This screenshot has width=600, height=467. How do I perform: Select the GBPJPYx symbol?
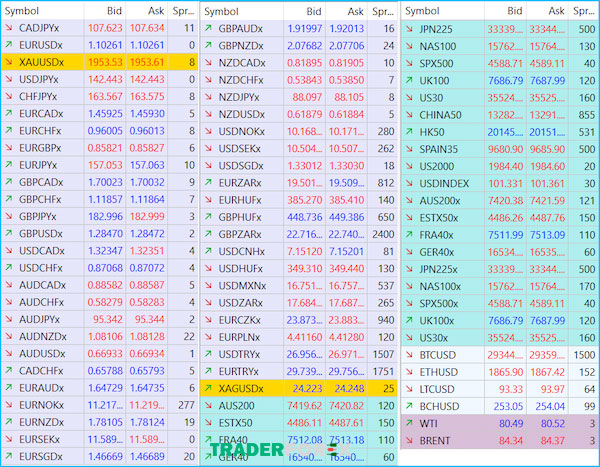[x=38, y=216]
